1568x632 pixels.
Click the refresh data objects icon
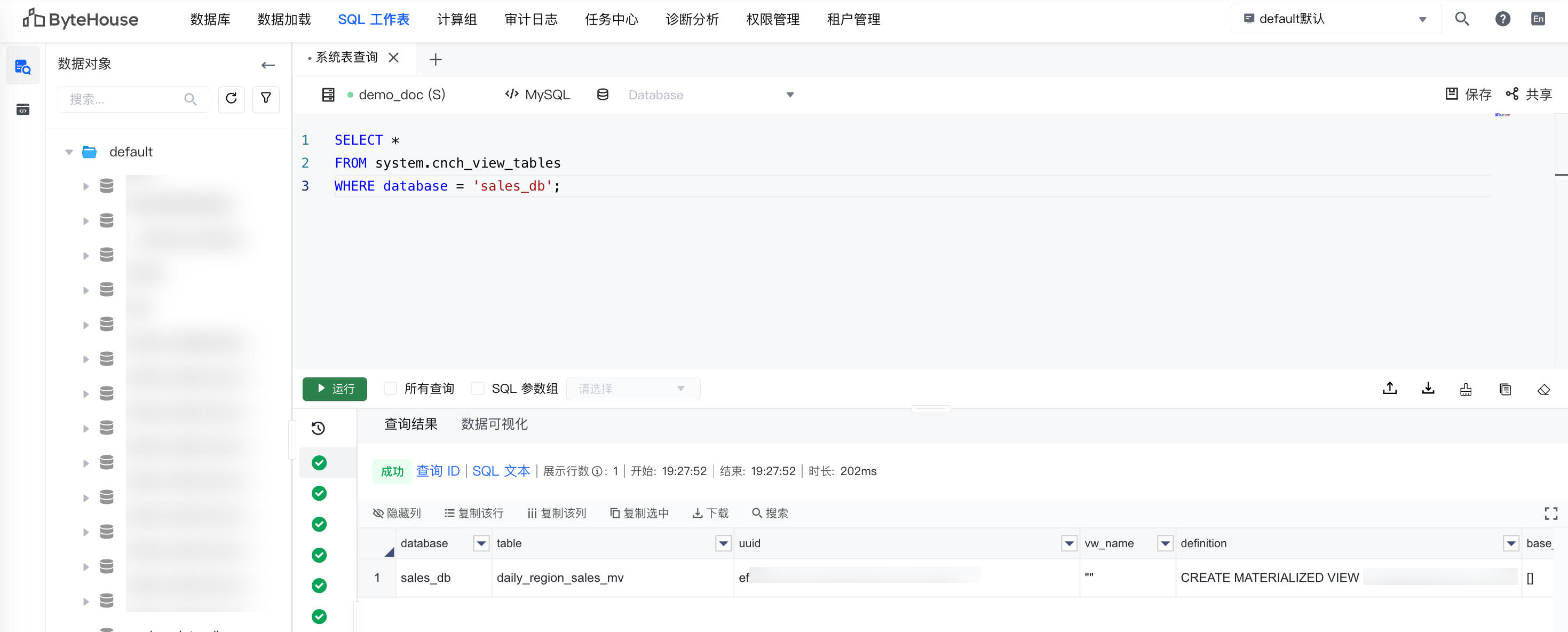tap(231, 99)
